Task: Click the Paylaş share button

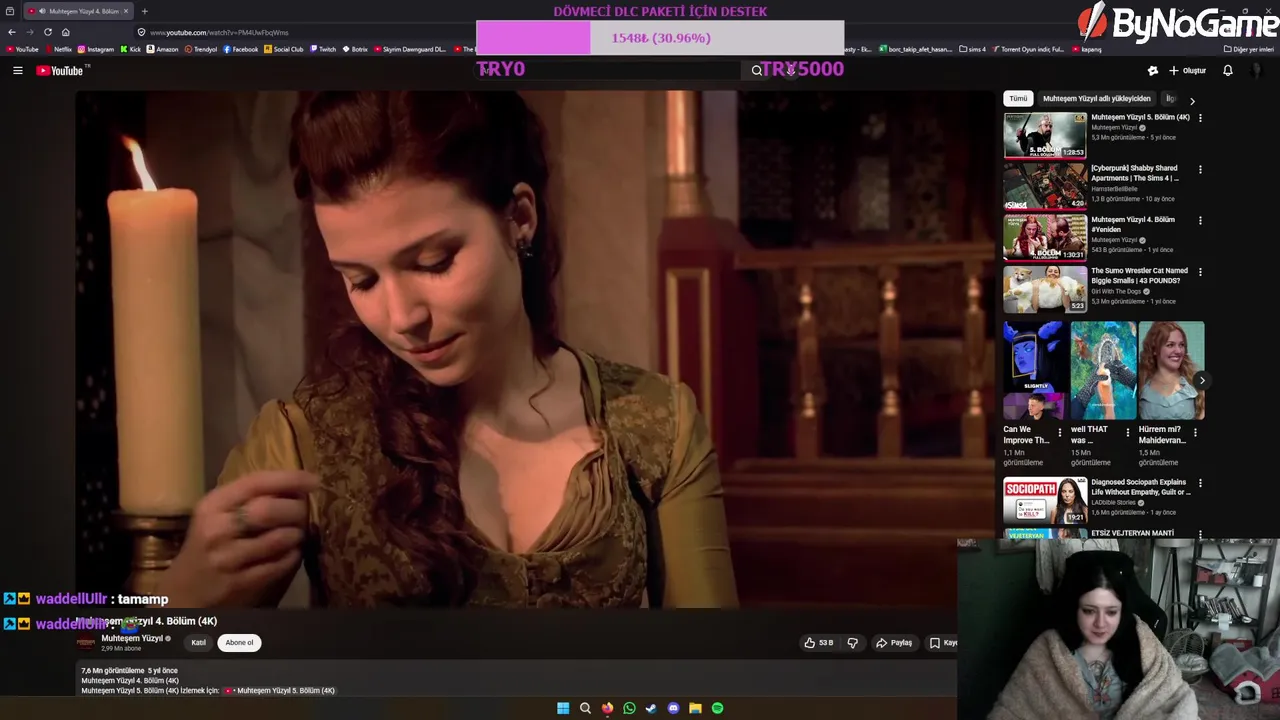Action: coord(893,643)
